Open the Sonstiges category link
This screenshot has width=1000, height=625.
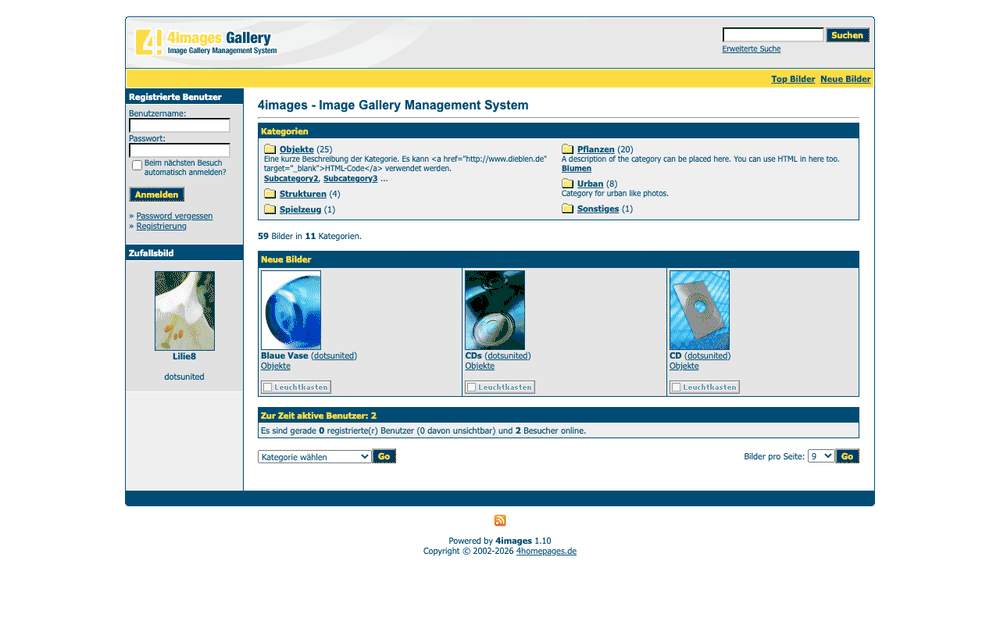click(x=598, y=209)
